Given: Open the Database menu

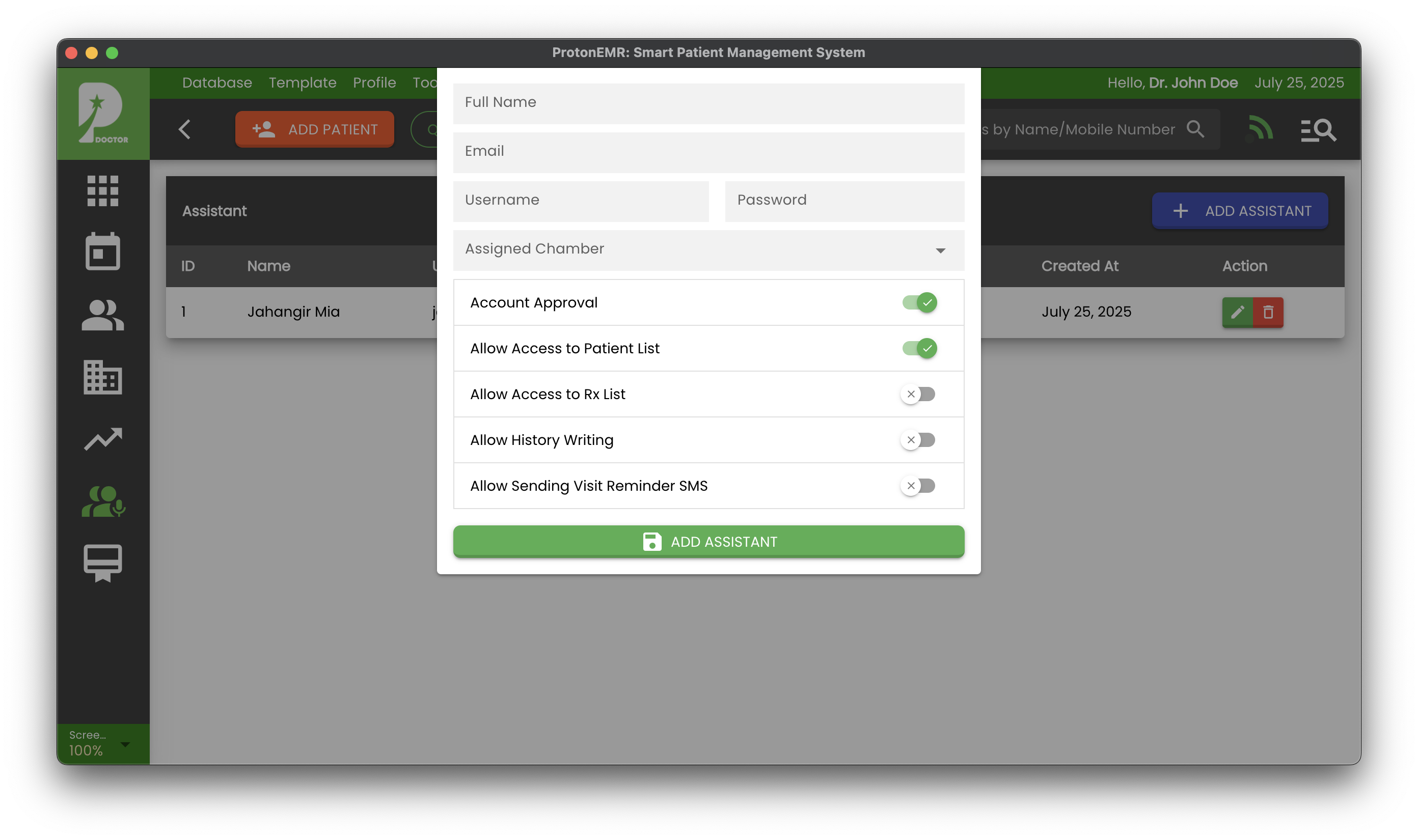Looking at the screenshot, I should pyautogui.click(x=217, y=82).
